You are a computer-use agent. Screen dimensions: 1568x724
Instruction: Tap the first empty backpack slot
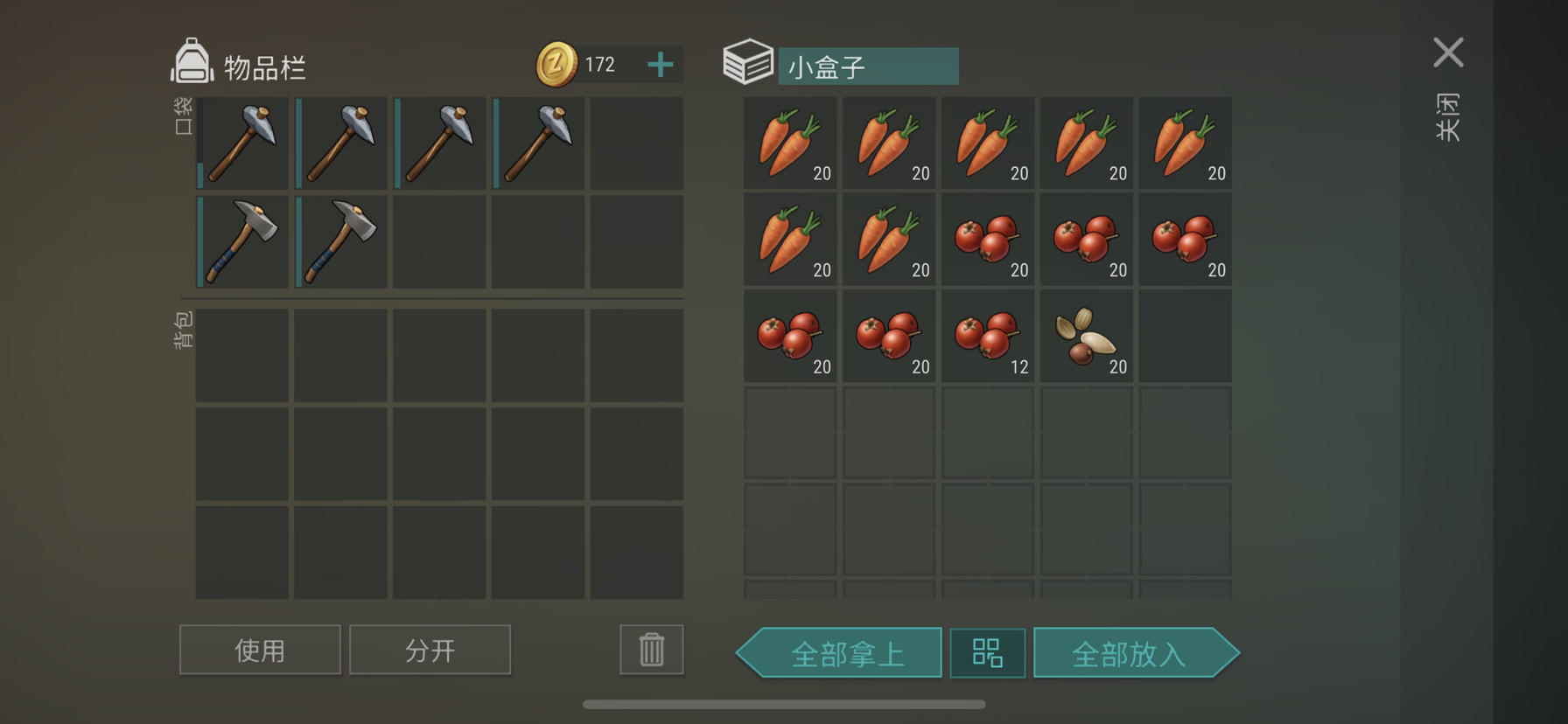(x=242, y=355)
